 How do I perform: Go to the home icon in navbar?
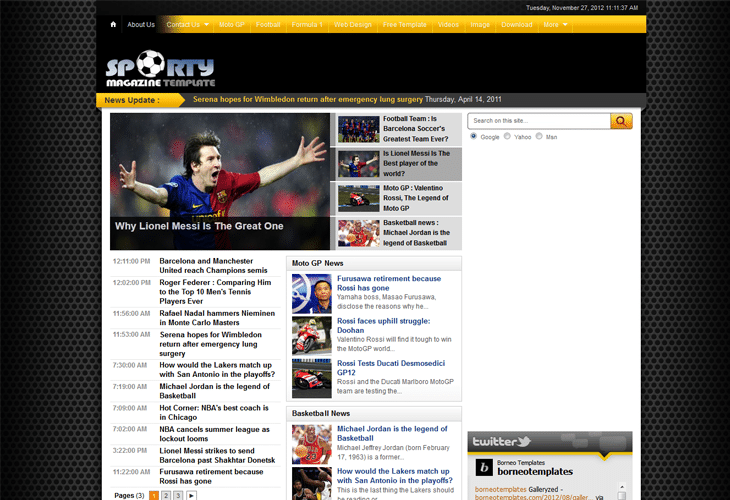(x=113, y=25)
